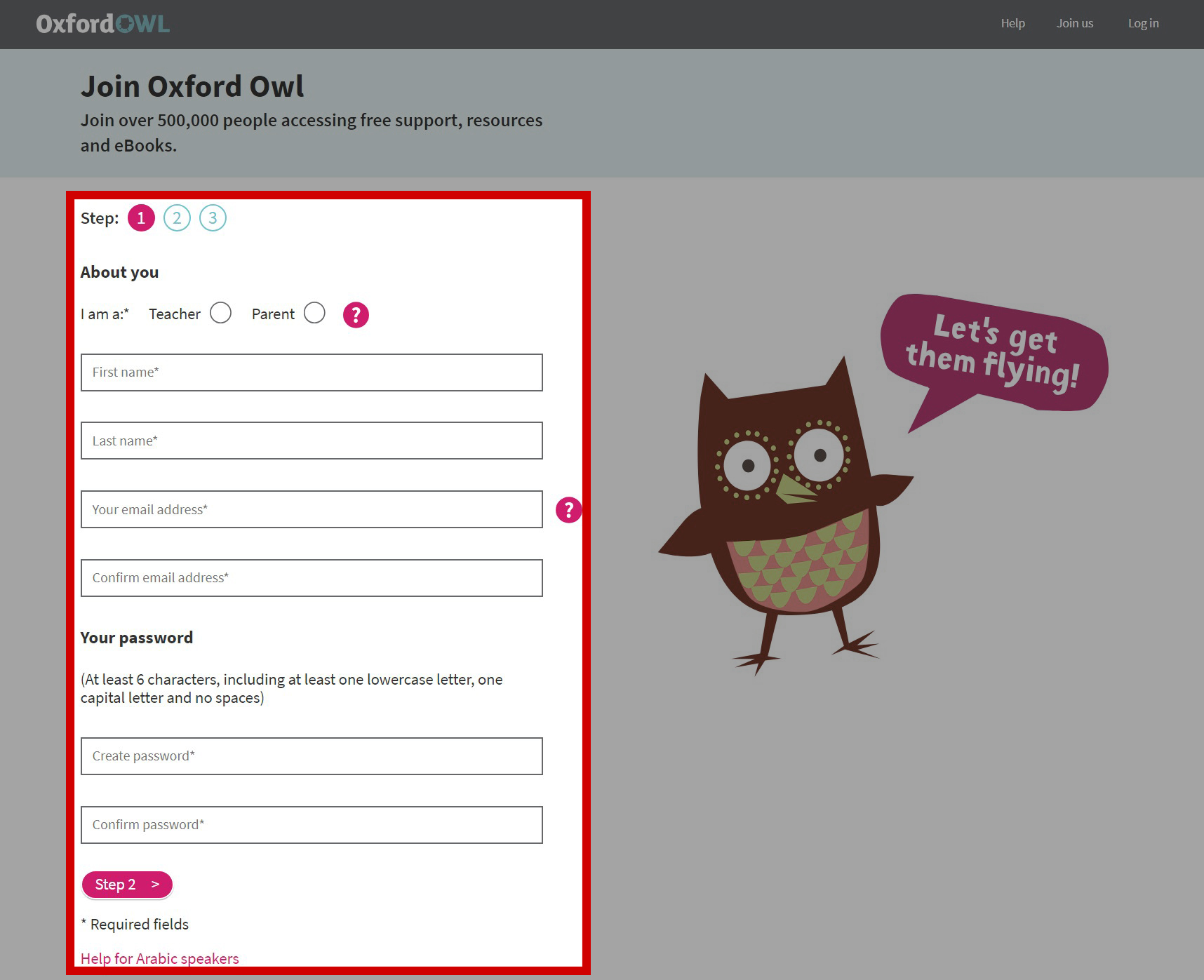The image size is (1204, 980).
Task: Focus the First name field
Action: click(x=312, y=372)
